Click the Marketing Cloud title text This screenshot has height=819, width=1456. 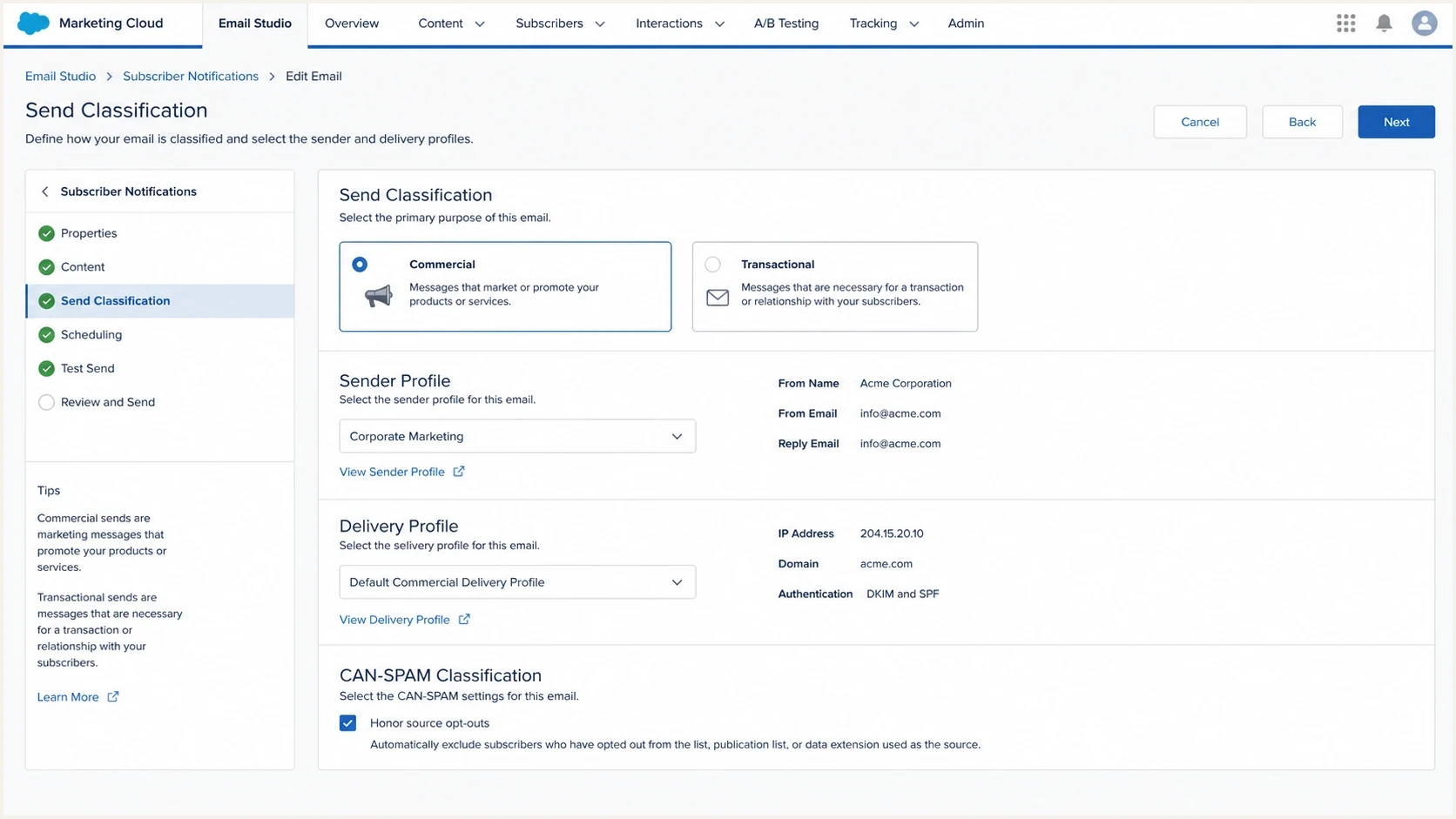click(111, 23)
